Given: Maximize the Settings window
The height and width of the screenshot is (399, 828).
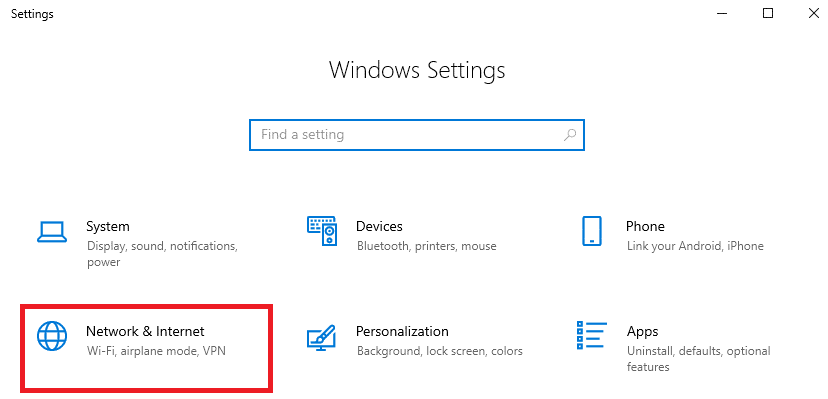Looking at the screenshot, I should click(x=768, y=13).
